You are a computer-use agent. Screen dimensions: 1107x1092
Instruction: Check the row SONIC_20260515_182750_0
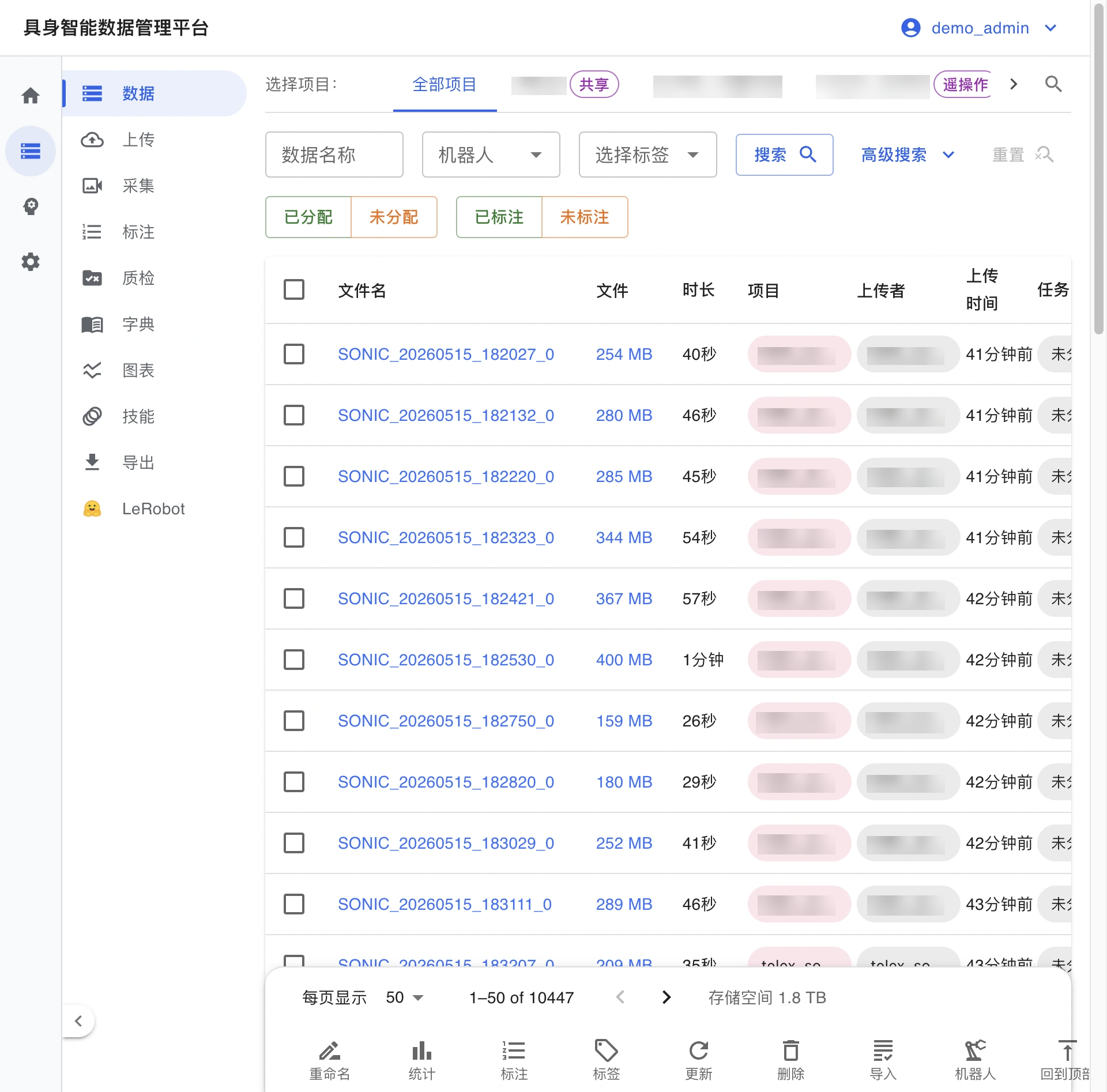(294, 721)
